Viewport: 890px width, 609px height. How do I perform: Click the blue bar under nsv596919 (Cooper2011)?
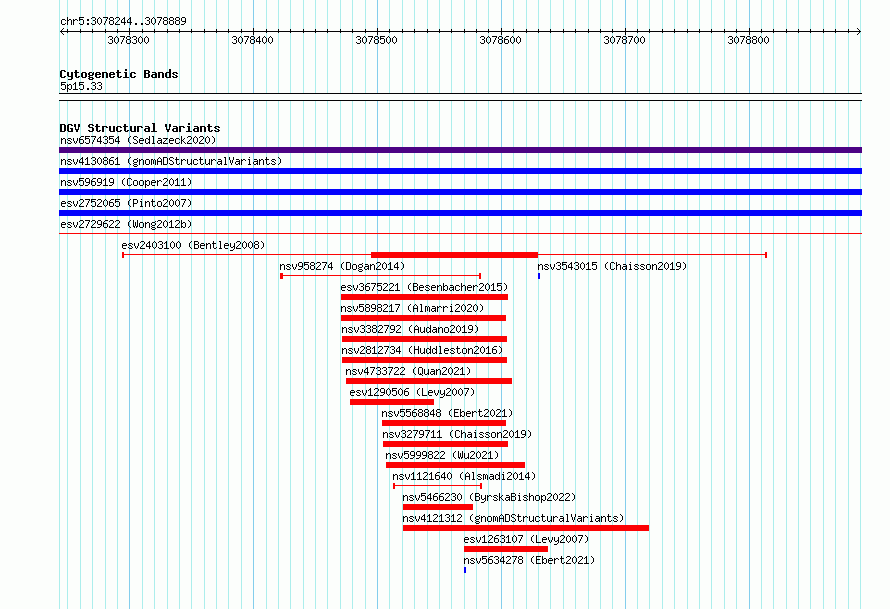[460, 192]
